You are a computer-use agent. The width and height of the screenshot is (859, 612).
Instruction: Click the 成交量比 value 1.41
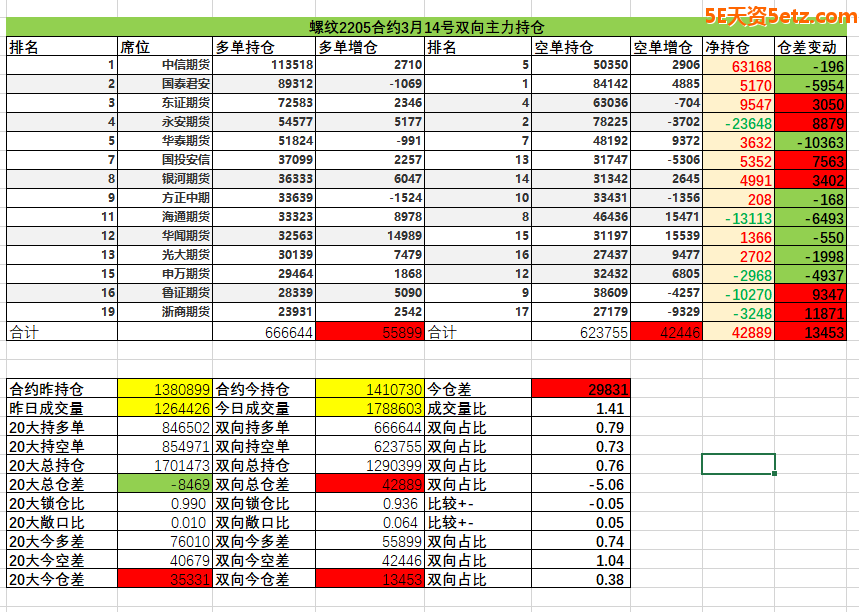(580, 408)
